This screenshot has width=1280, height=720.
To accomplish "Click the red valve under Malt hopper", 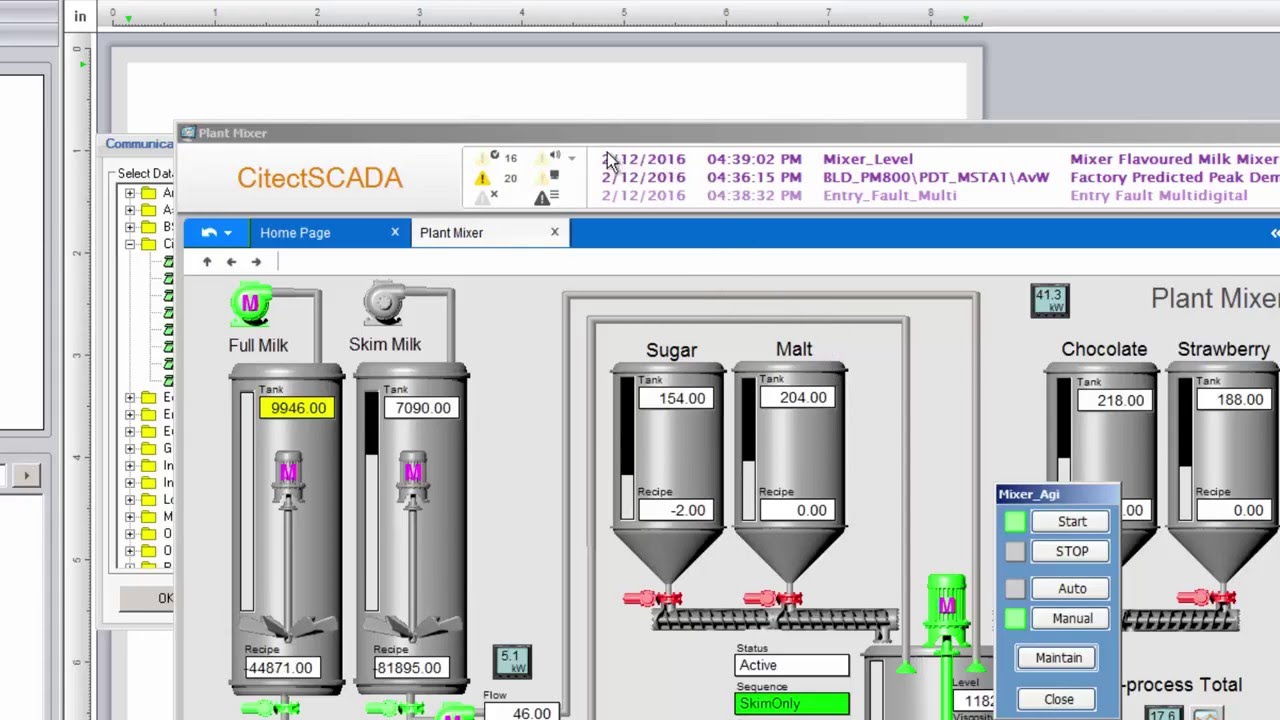I will pyautogui.click(x=773, y=599).
